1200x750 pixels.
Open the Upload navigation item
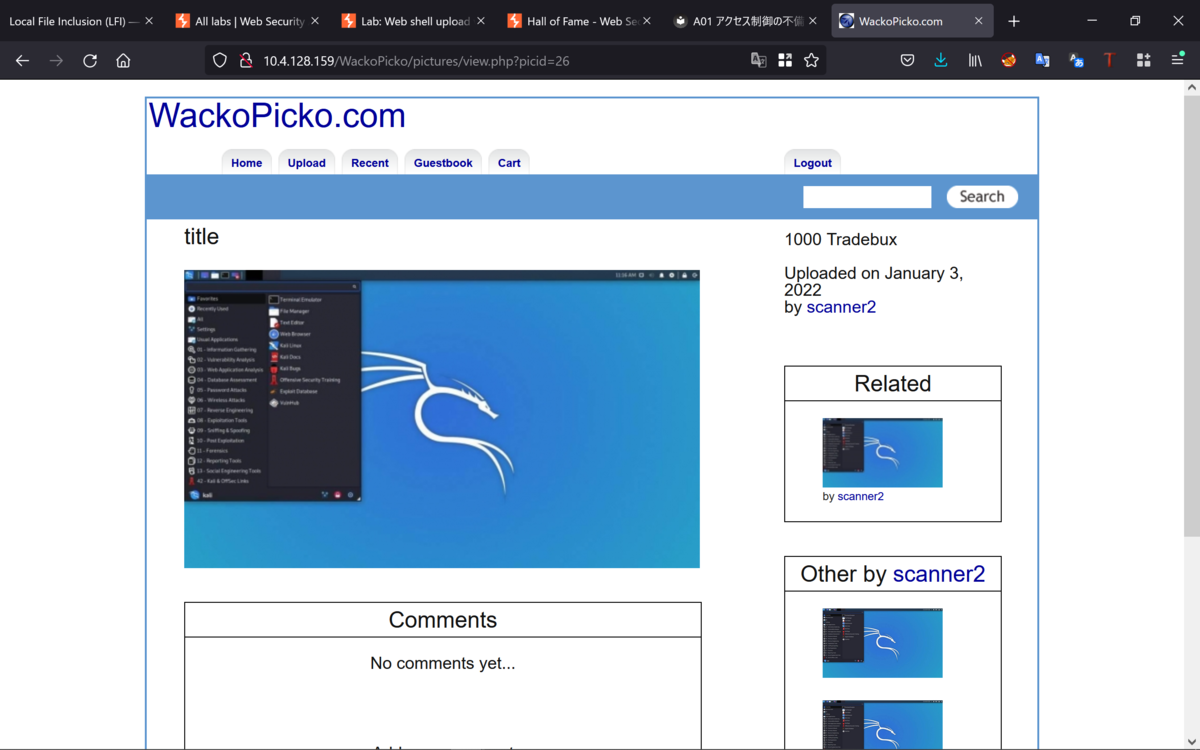306,163
